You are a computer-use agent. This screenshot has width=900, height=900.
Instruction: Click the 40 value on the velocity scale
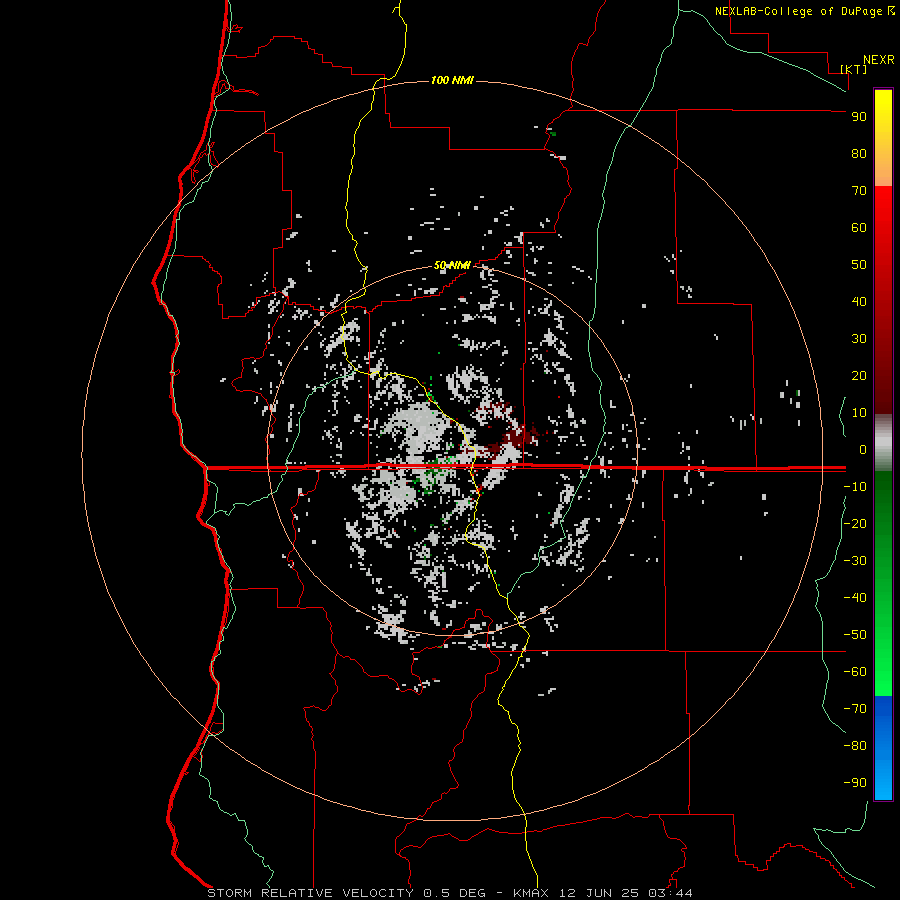[x=859, y=302]
